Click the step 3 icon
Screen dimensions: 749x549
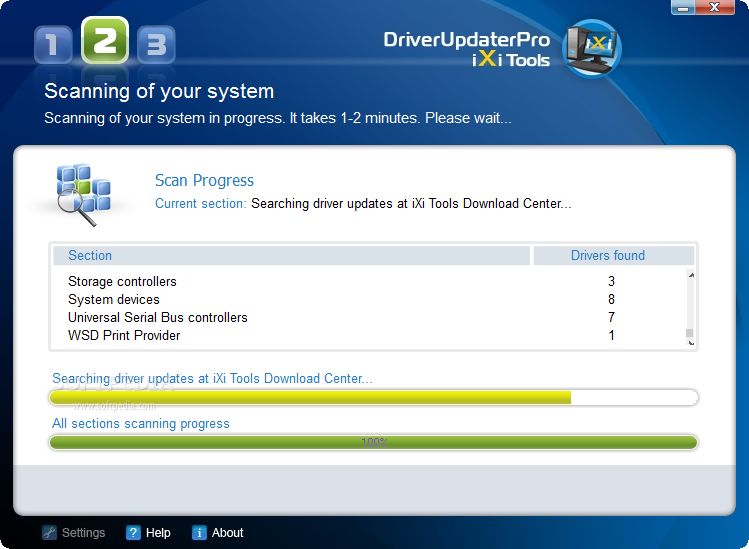point(156,45)
